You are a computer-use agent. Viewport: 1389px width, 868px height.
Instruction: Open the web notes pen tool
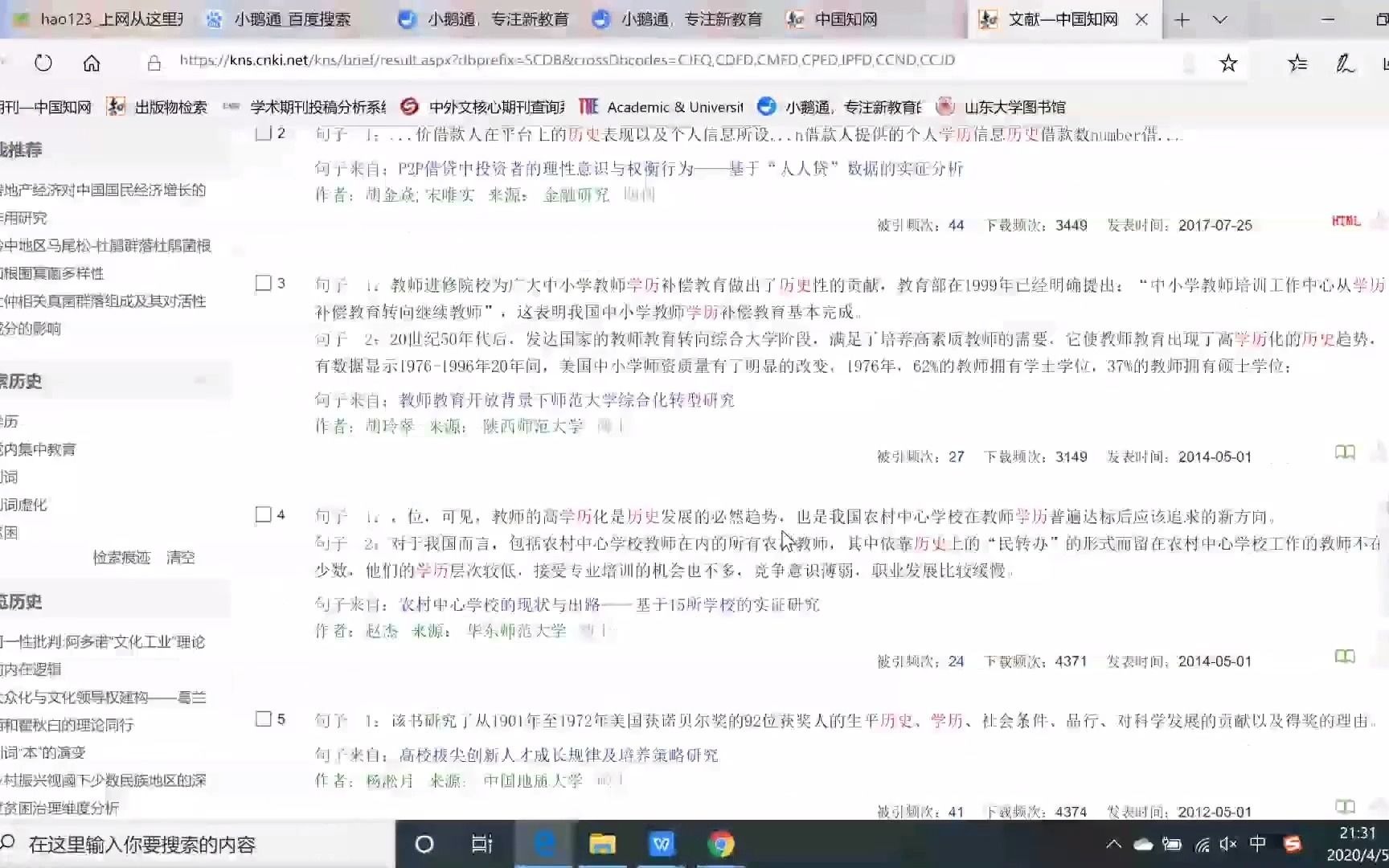(x=1345, y=63)
